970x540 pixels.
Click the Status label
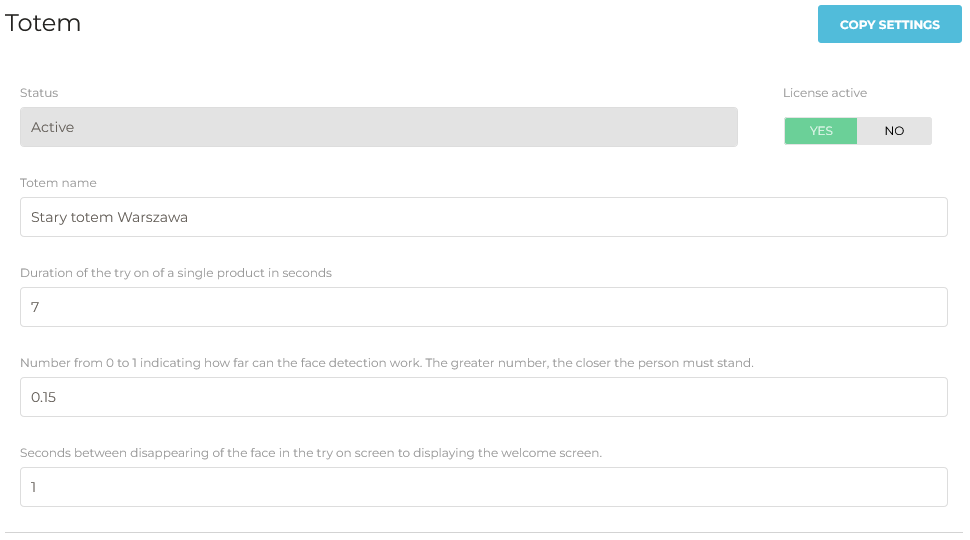(39, 93)
